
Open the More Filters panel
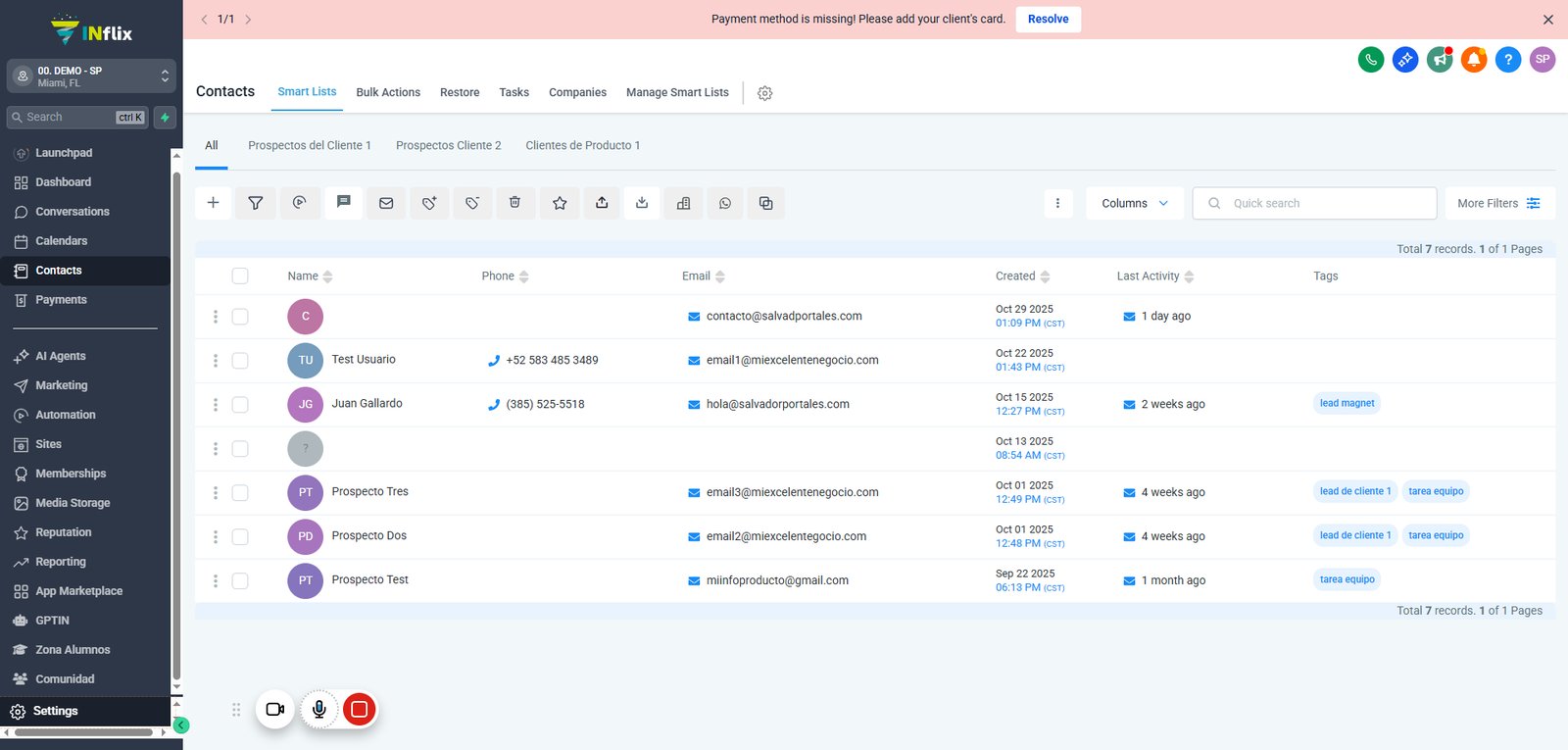click(1498, 203)
